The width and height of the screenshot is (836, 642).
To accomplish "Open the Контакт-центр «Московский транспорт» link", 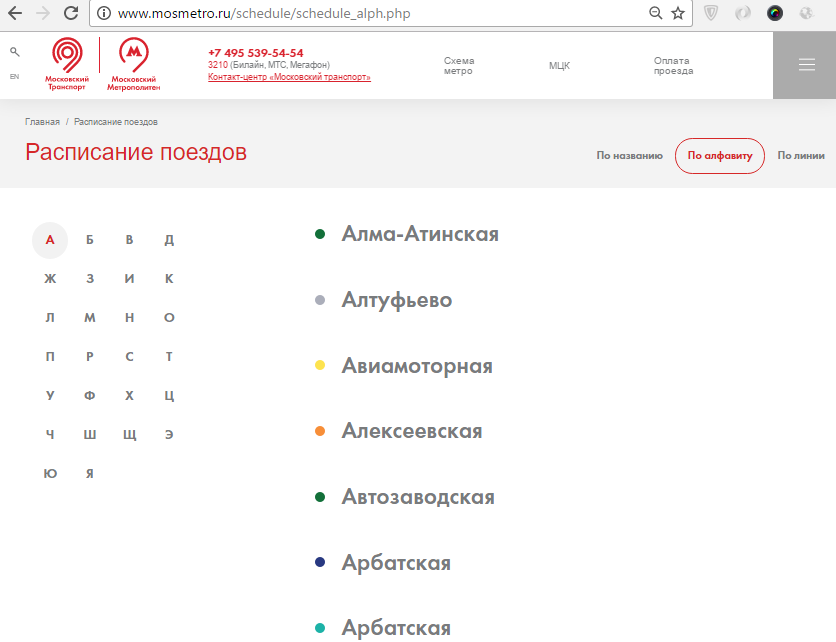I will tap(289, 77).
